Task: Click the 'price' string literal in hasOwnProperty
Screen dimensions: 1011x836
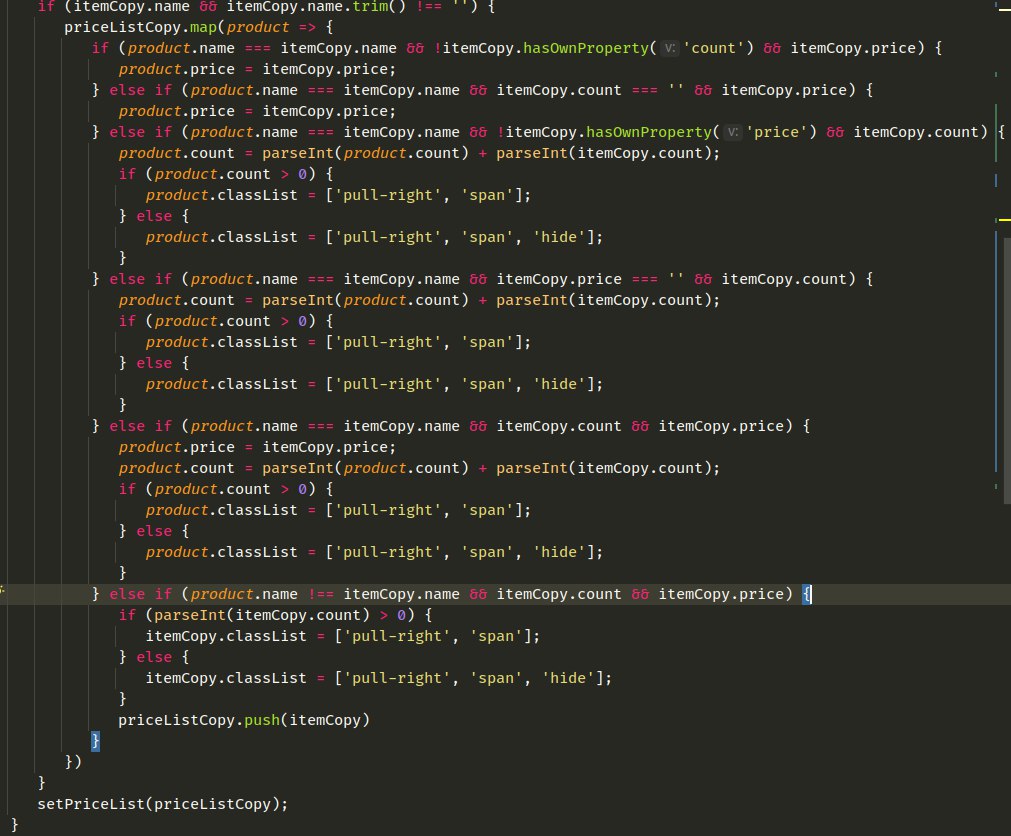Action: click(776, 132)
